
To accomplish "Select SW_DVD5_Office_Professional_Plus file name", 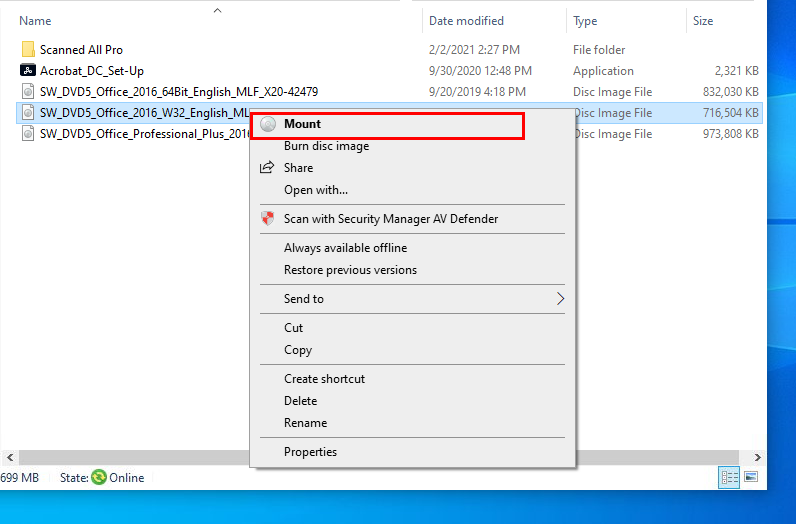I will tap(145, 134).
